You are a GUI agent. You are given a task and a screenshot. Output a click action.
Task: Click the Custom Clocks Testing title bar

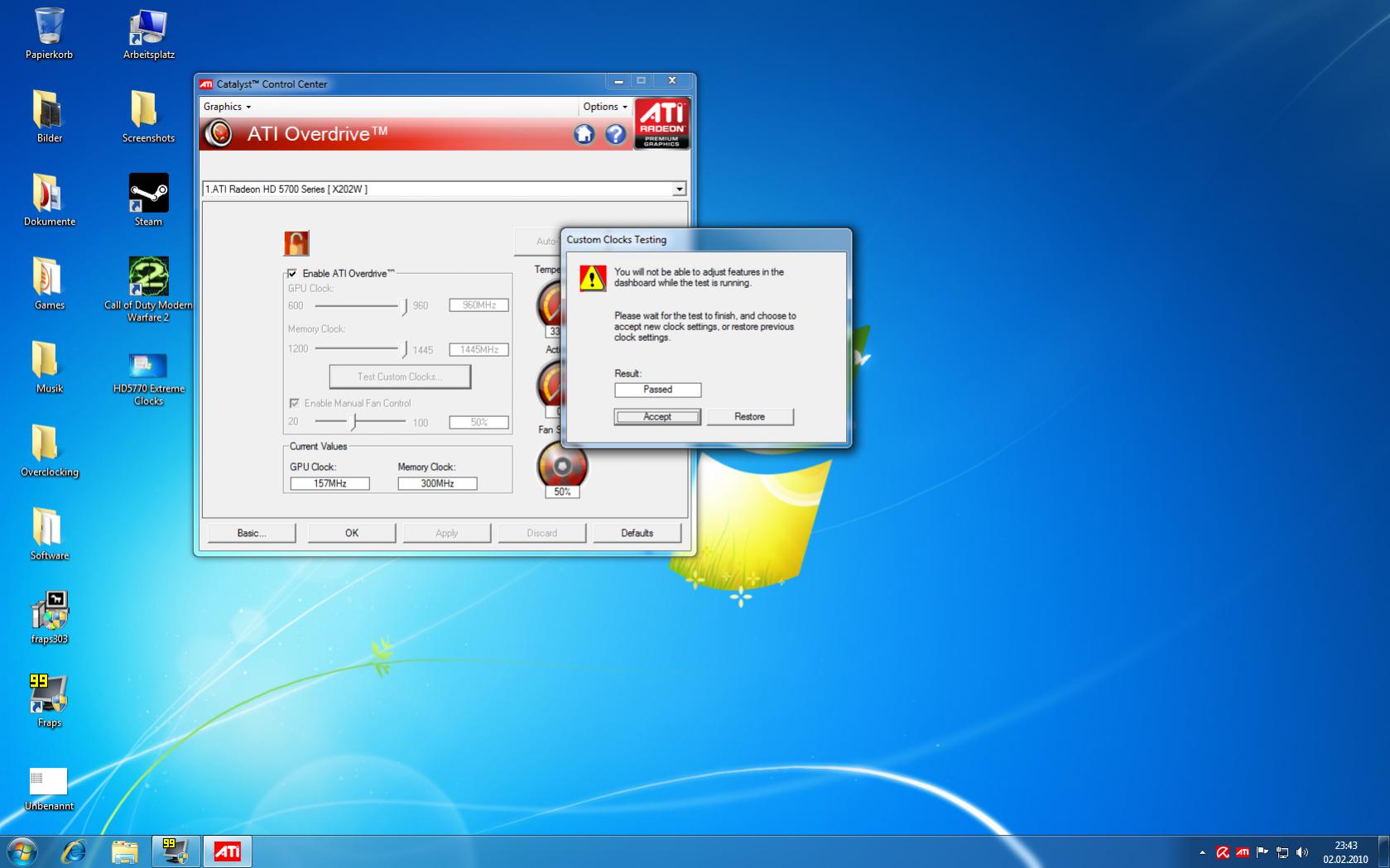tap(705, 240)
